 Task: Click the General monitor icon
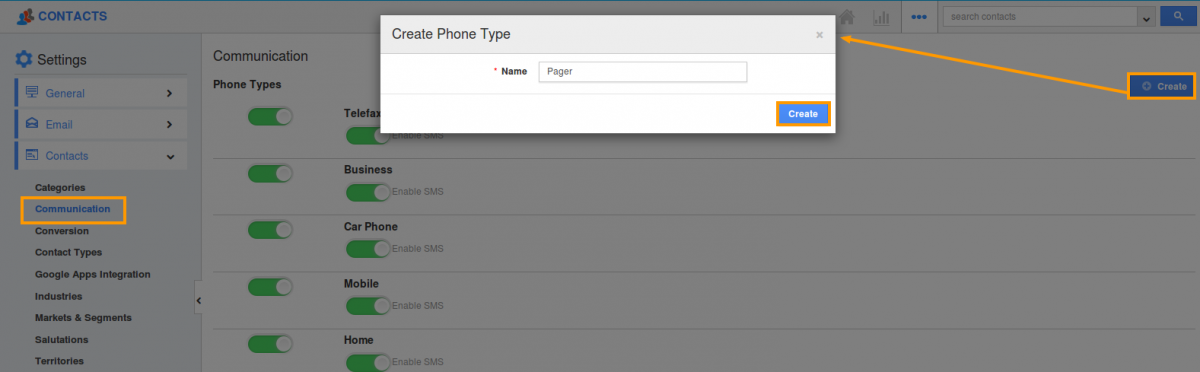[32, 93]
